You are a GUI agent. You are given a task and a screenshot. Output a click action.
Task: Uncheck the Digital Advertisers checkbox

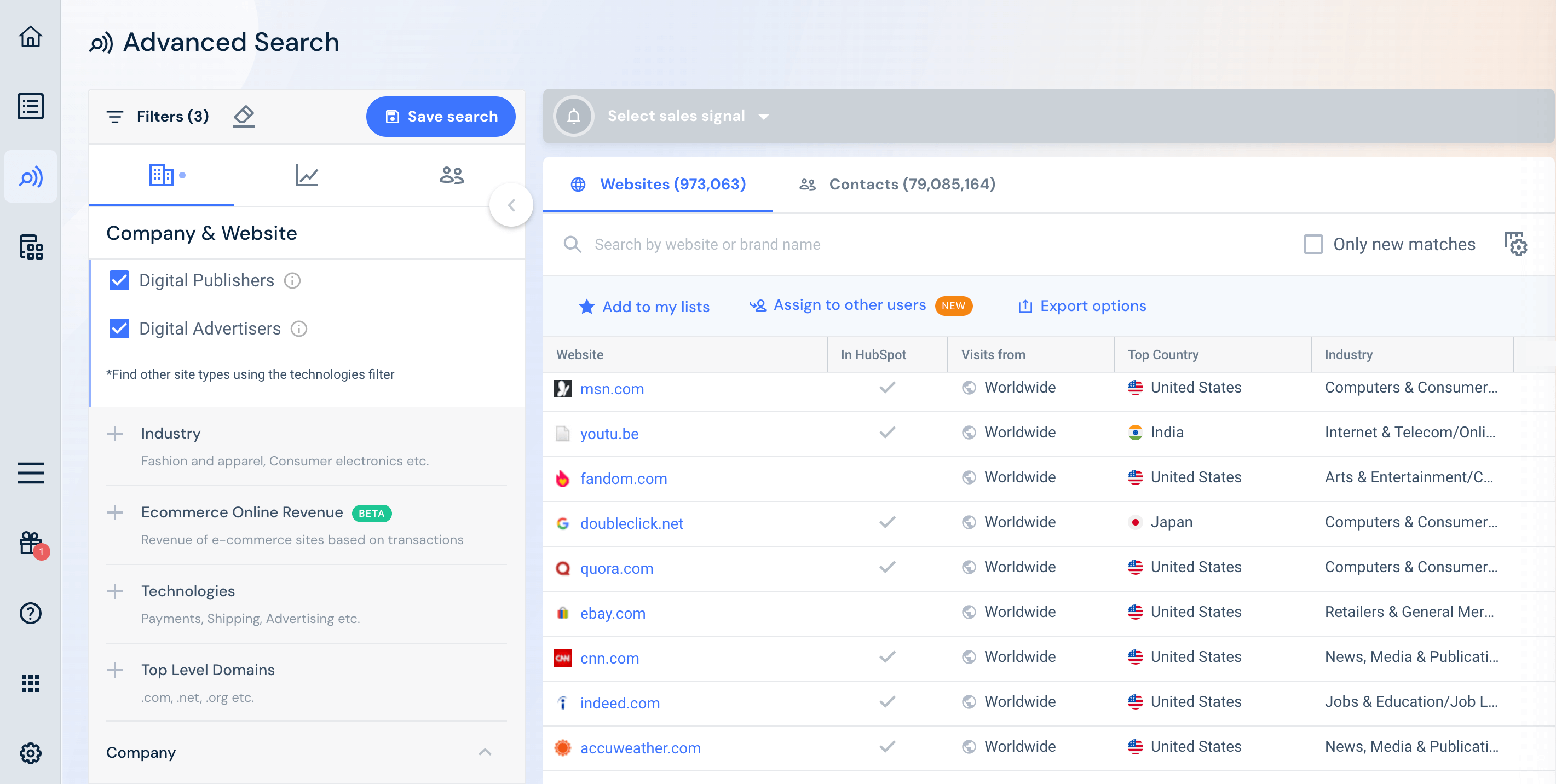click(x=119, y=328)
